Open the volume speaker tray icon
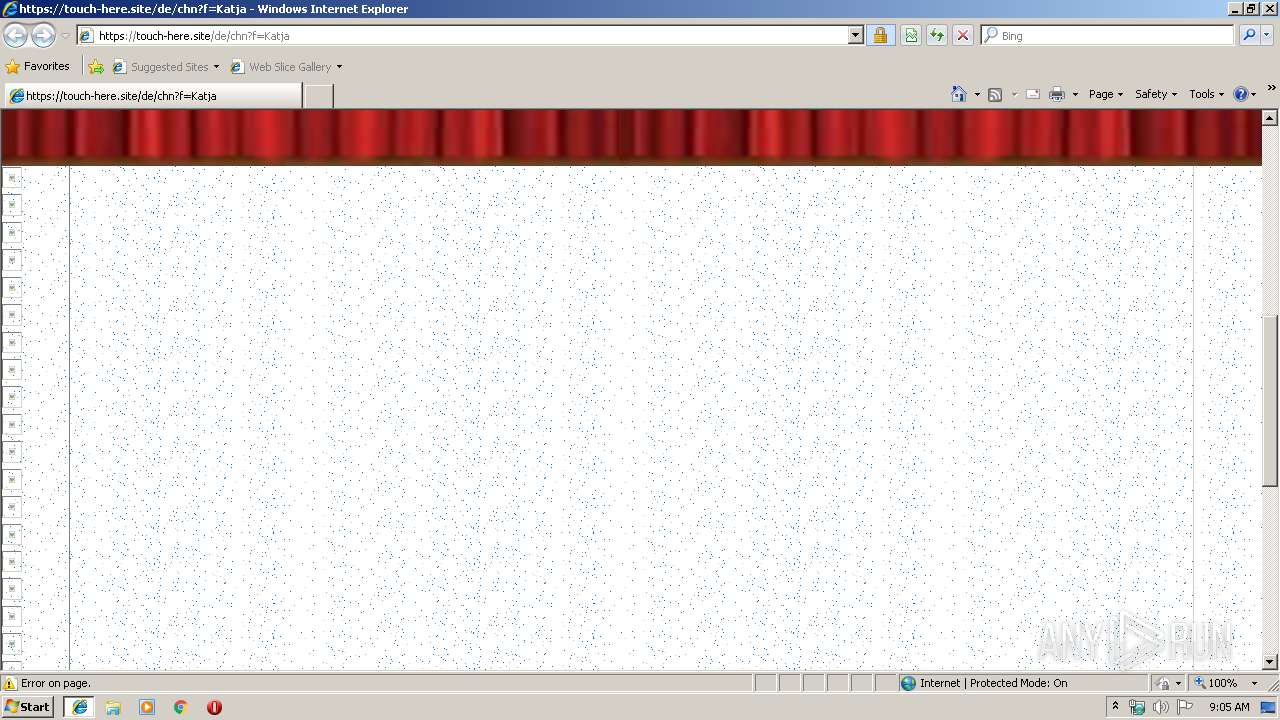 coord(1160,707)
